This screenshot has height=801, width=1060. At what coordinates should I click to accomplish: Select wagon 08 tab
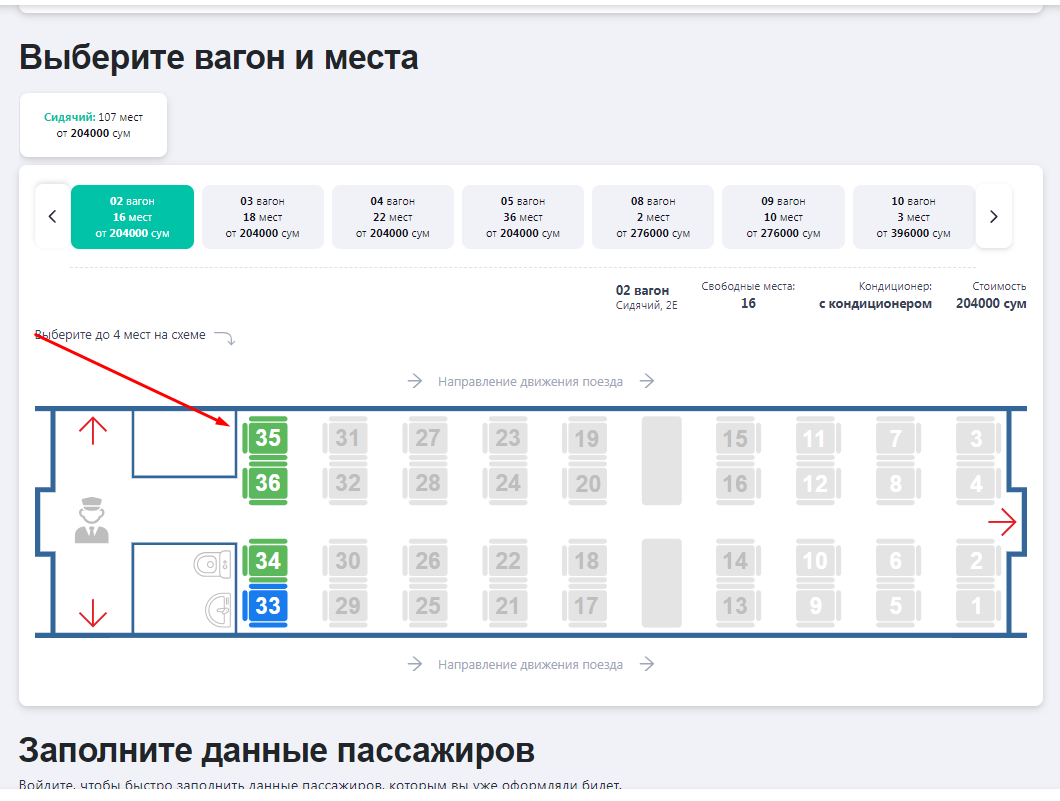click(653, 217)
